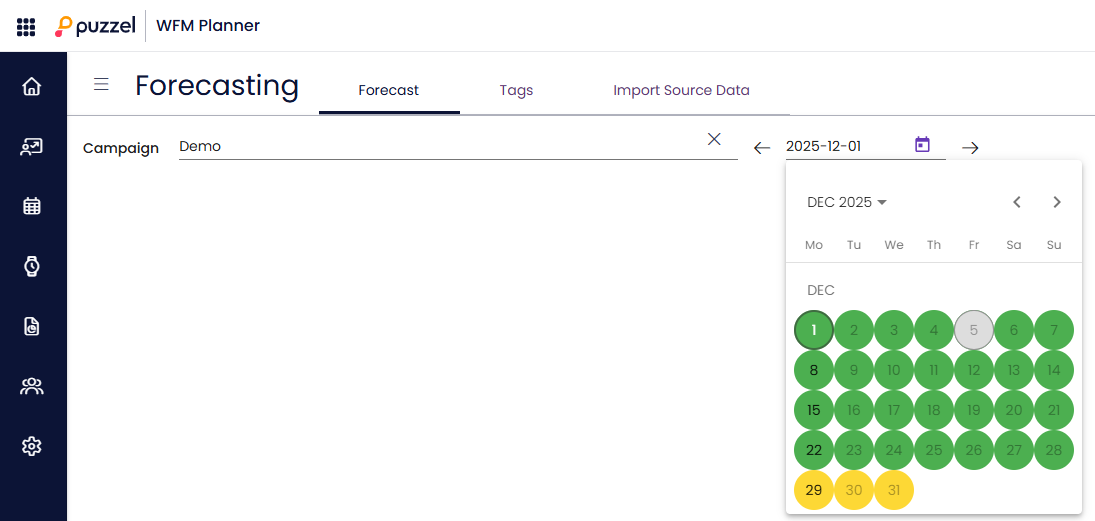Click the purple calendar picker icon

922,145
